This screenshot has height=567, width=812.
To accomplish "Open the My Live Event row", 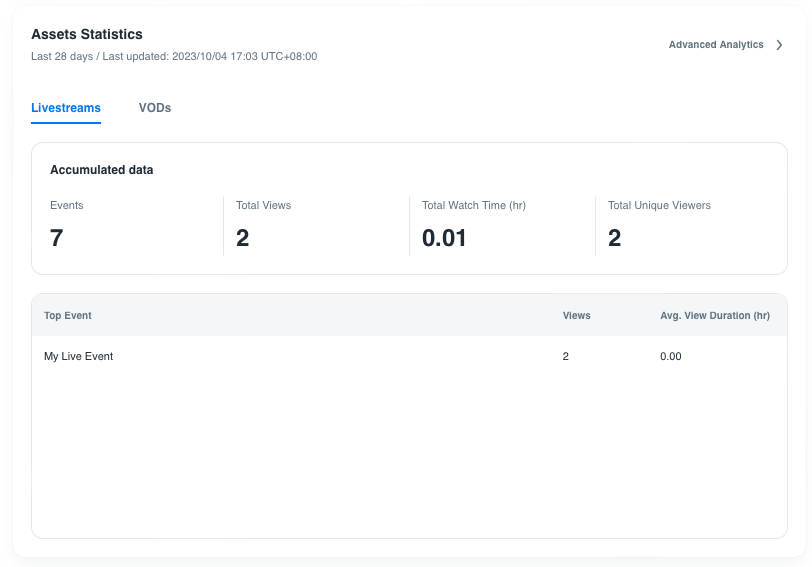I will tap(79, 356).
